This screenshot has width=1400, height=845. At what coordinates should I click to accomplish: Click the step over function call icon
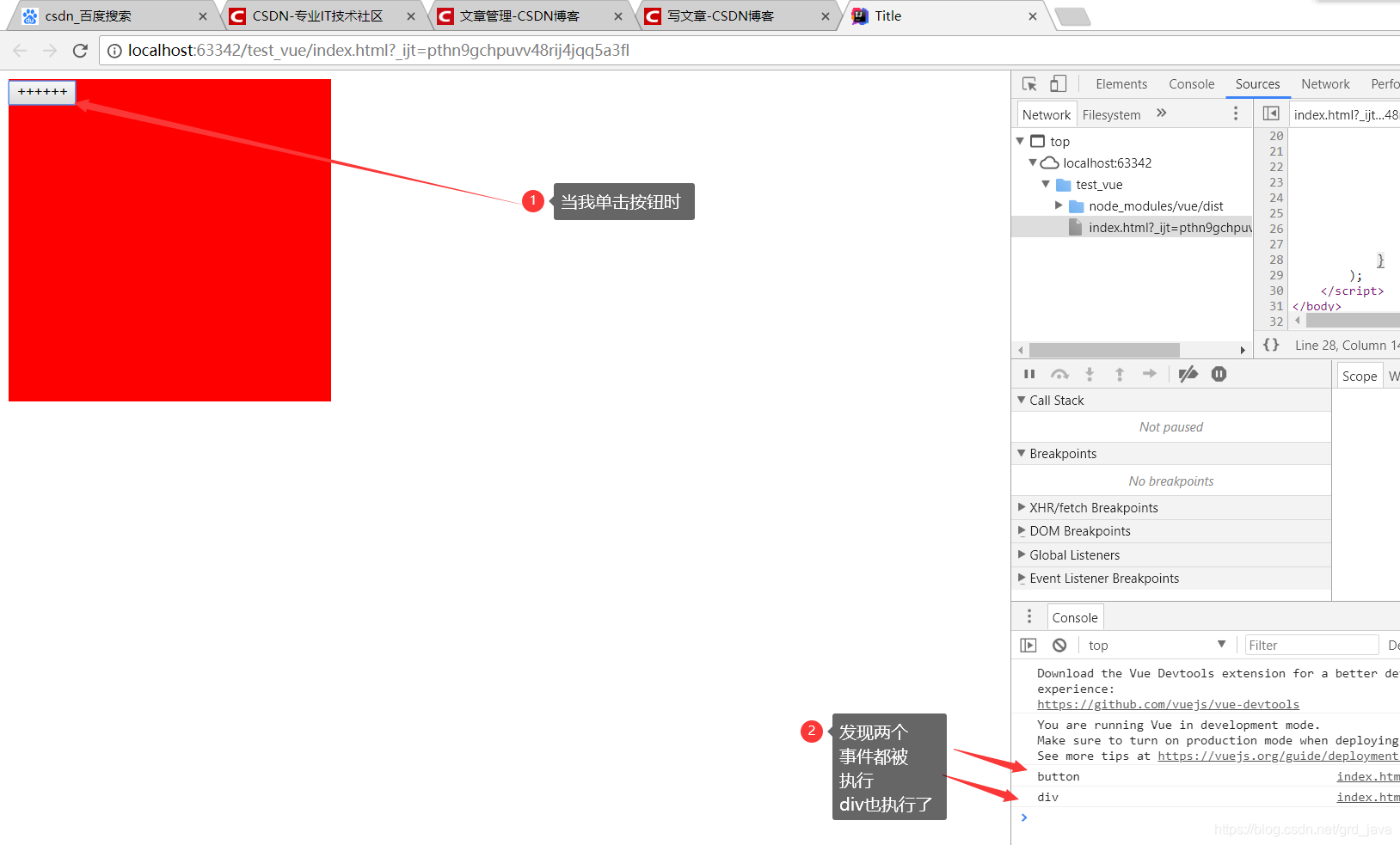pos(1059,374)
